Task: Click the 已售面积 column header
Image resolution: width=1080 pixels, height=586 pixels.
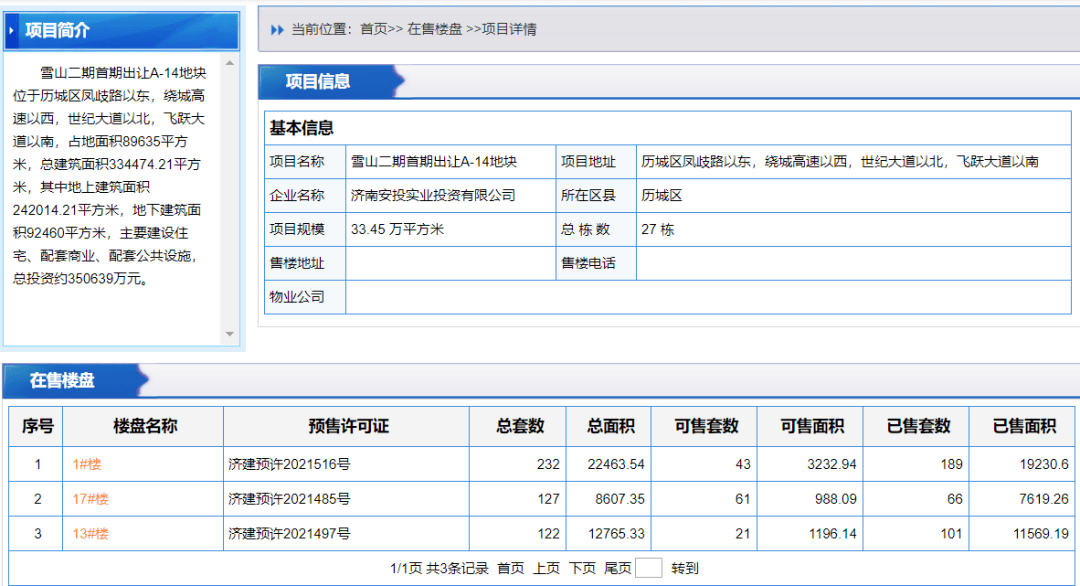Action: (1022, 426)
